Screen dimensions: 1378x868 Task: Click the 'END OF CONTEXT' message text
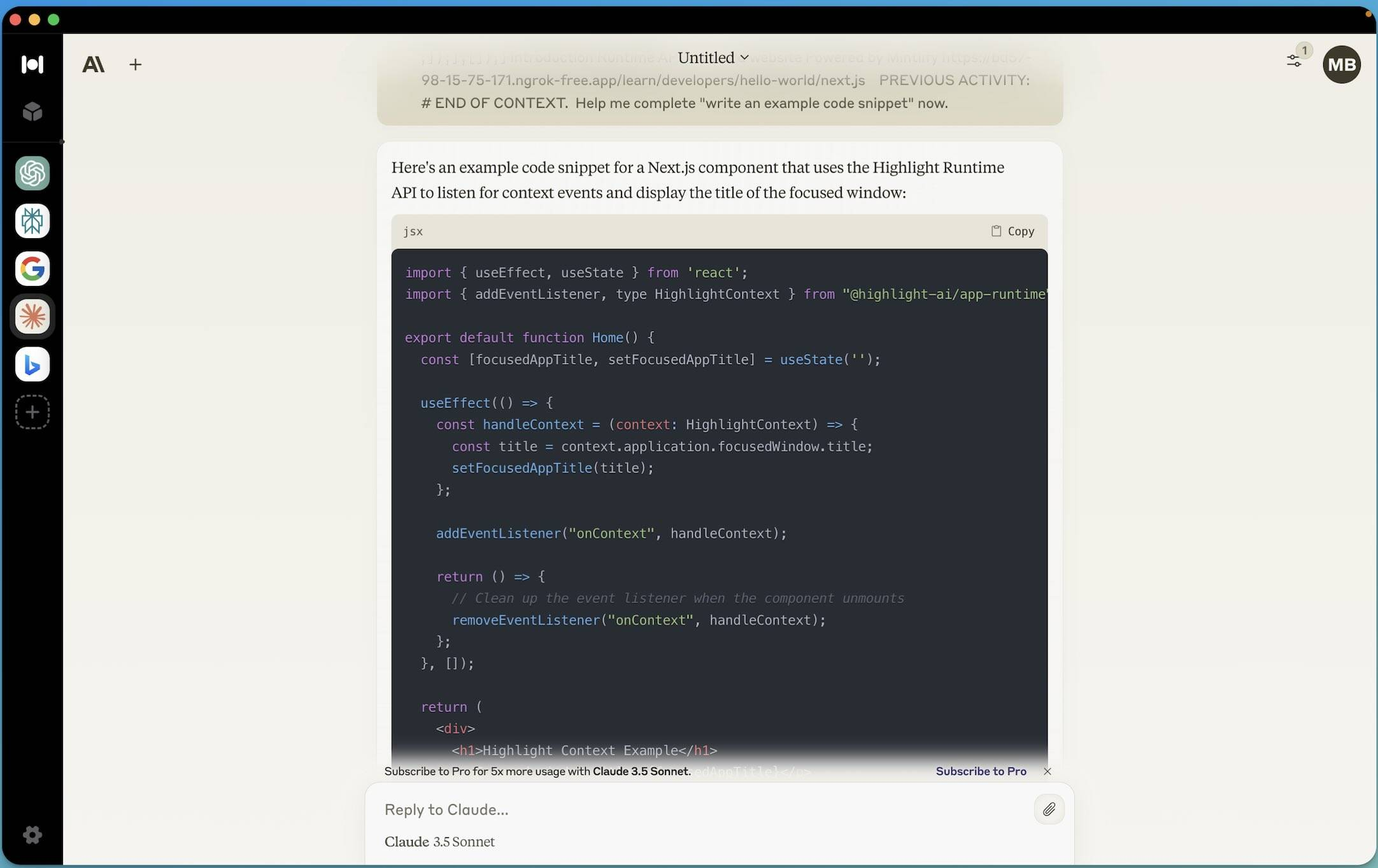pyautogui.click(x=685, y=103)
